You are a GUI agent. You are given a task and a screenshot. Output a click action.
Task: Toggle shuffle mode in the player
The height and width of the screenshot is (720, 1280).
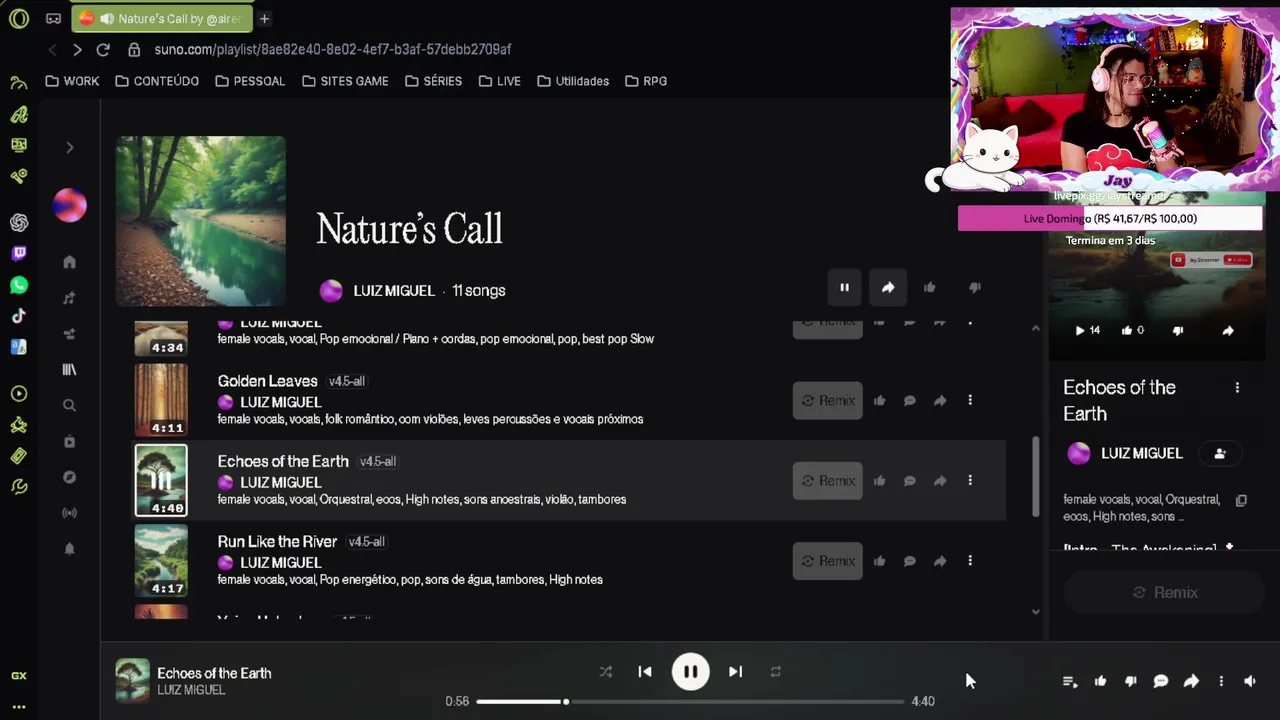pyautogui.click(x=605, y=672)
